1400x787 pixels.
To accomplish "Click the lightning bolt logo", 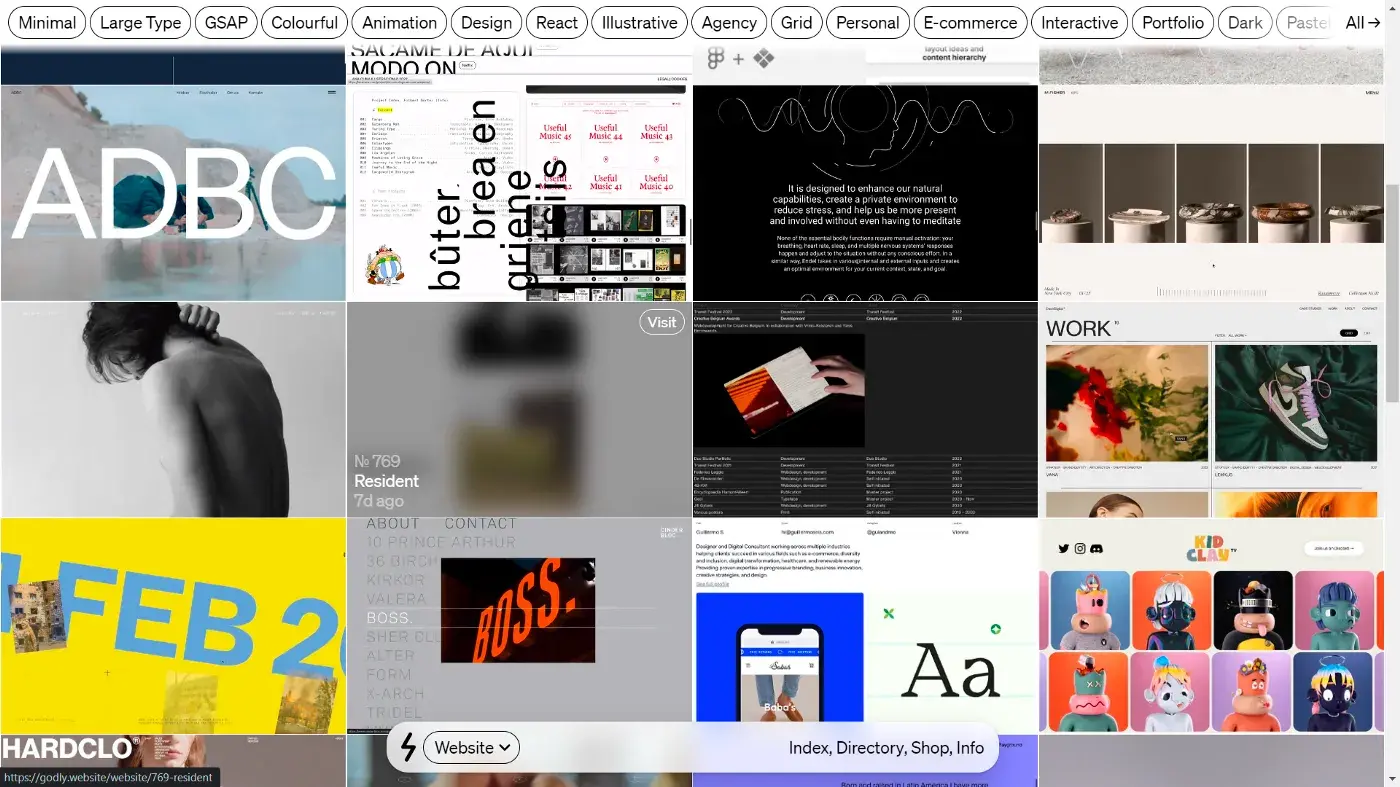I will coord(407,747).
